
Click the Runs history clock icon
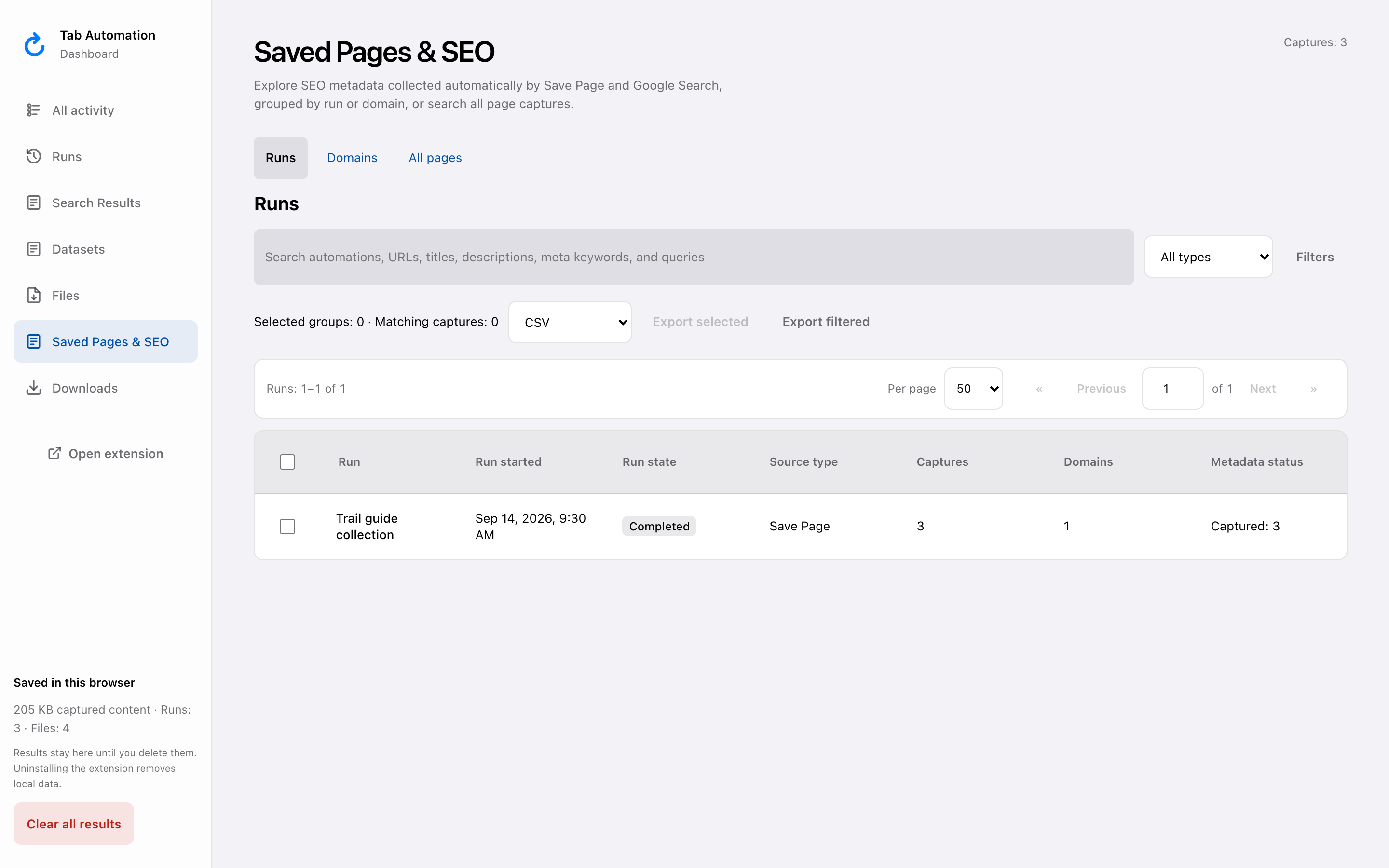[33, 156]
